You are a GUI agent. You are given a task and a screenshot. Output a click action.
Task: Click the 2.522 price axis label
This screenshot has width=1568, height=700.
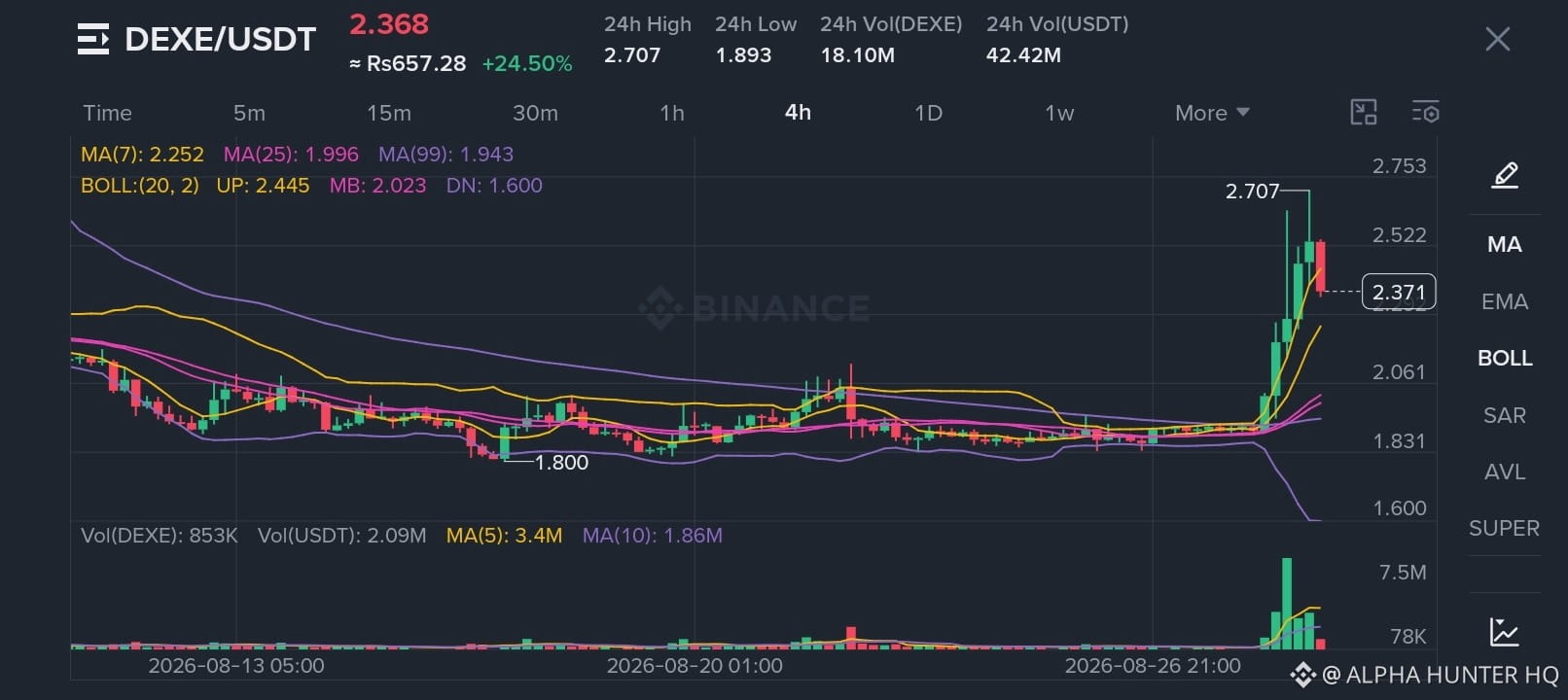pos(1399,235)
